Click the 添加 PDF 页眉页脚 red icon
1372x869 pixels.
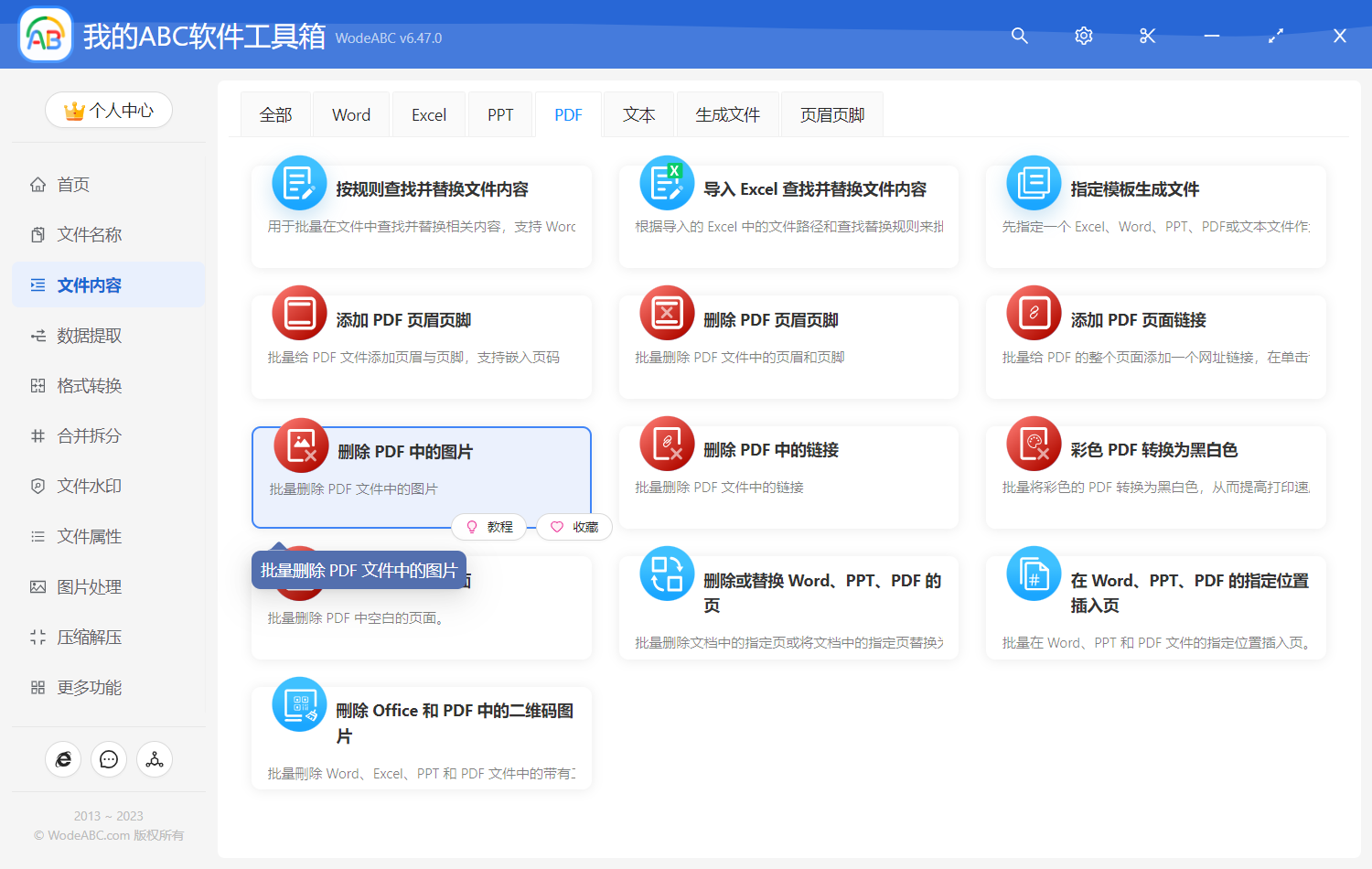pos(299,313)
